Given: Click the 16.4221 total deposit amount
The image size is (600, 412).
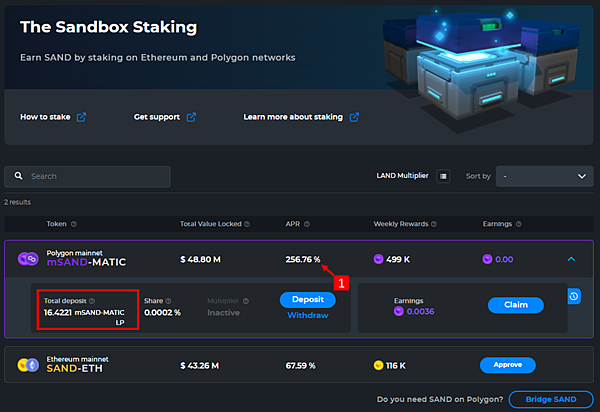Looking at the screenshot, I should click(58, 313).
